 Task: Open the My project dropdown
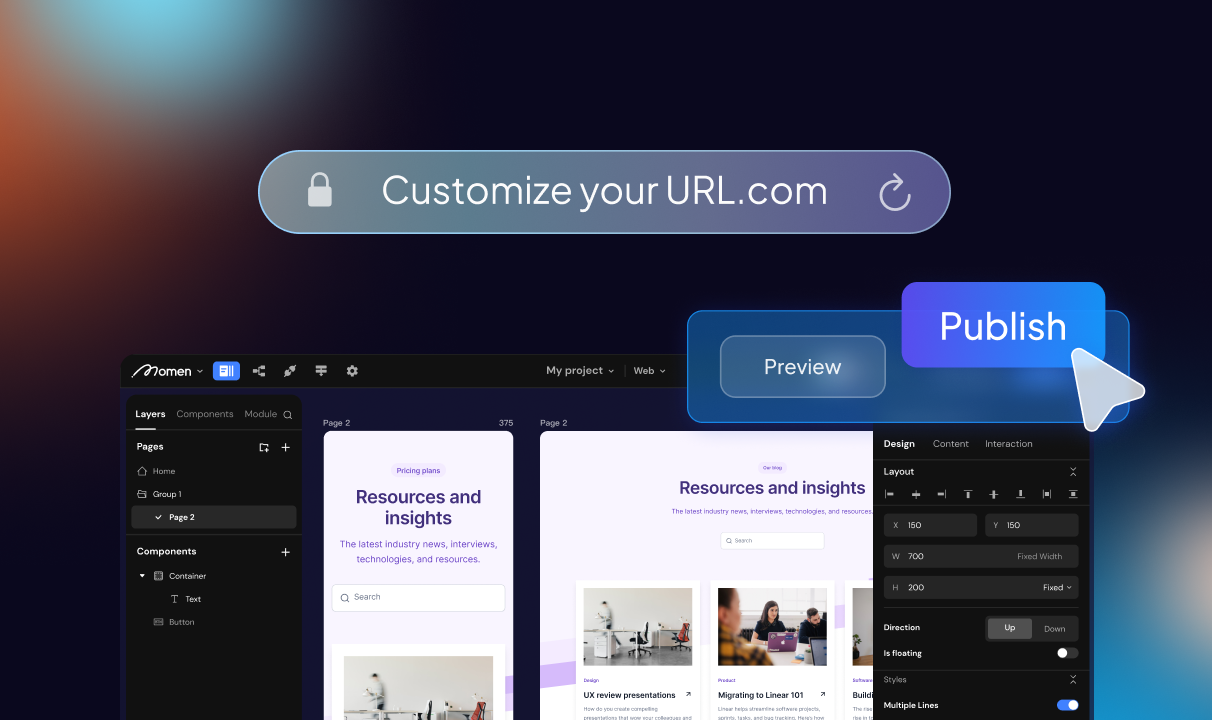coord(580,371)
